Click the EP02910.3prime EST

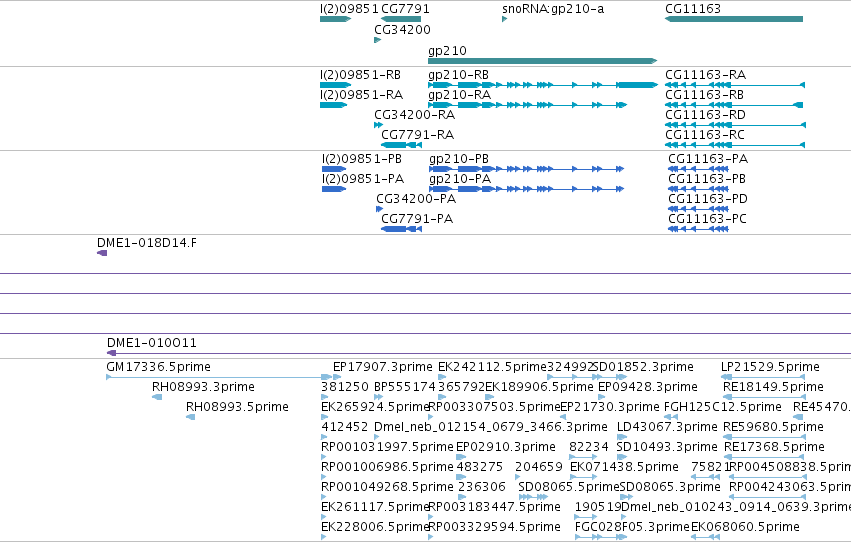point(461,457)
